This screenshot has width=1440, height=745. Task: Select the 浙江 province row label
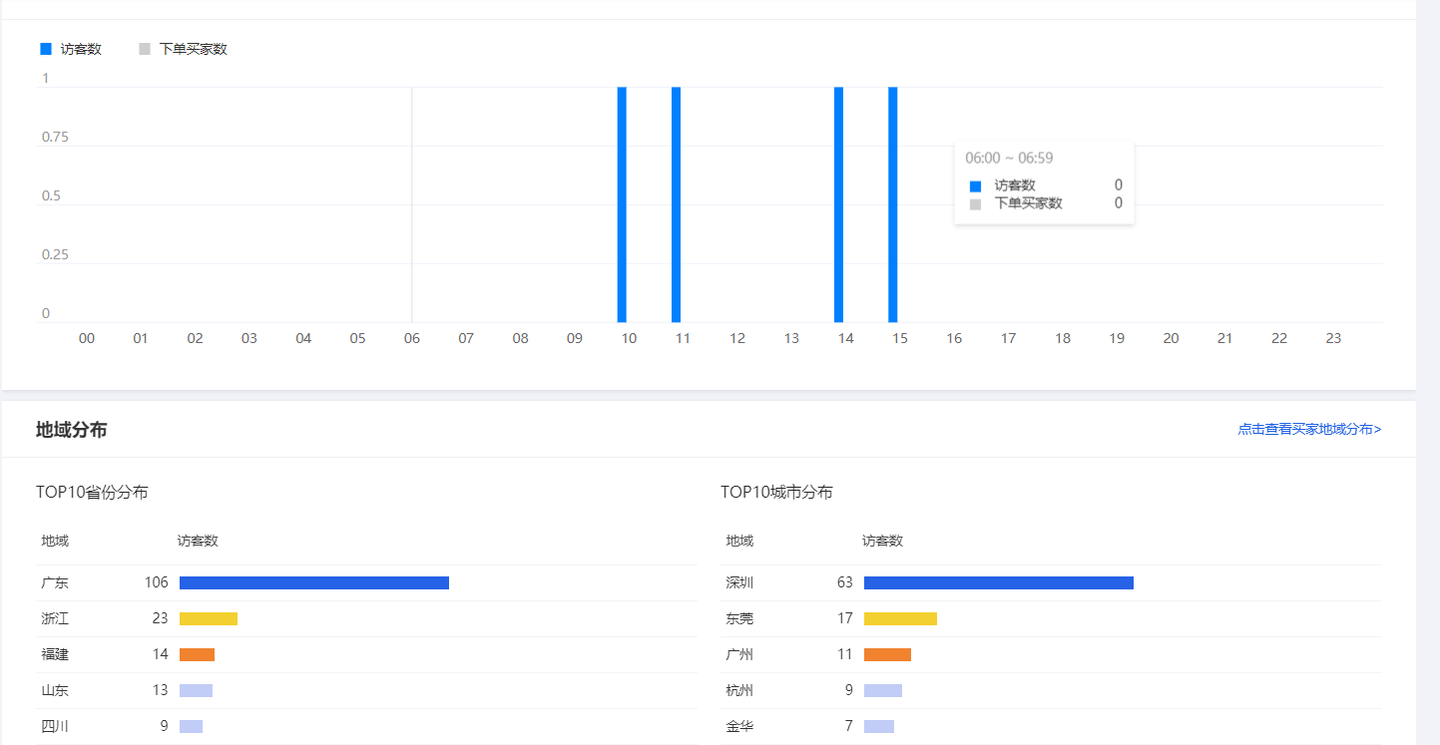55,619
